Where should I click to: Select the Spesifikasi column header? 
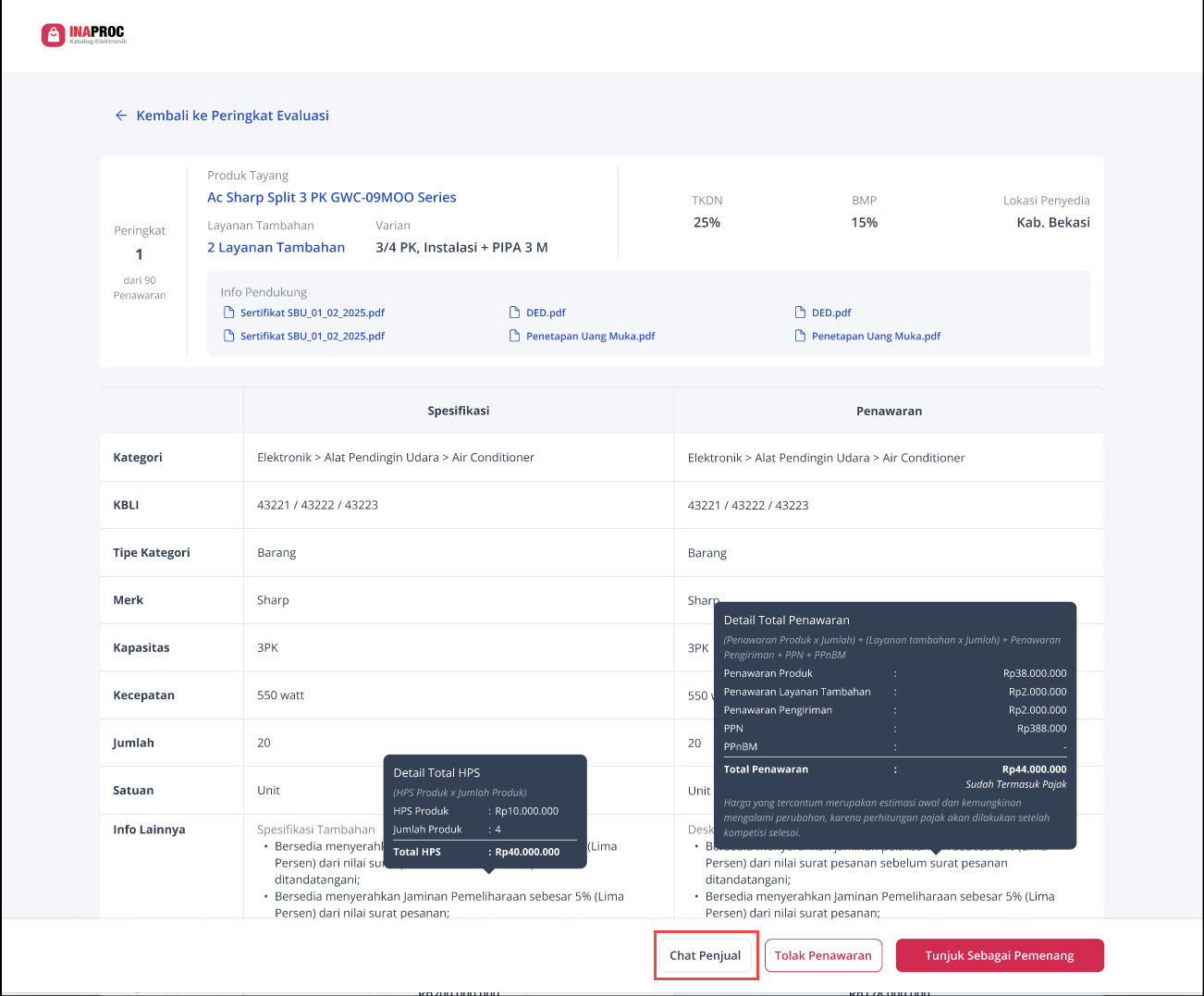[x=459, y=411]
